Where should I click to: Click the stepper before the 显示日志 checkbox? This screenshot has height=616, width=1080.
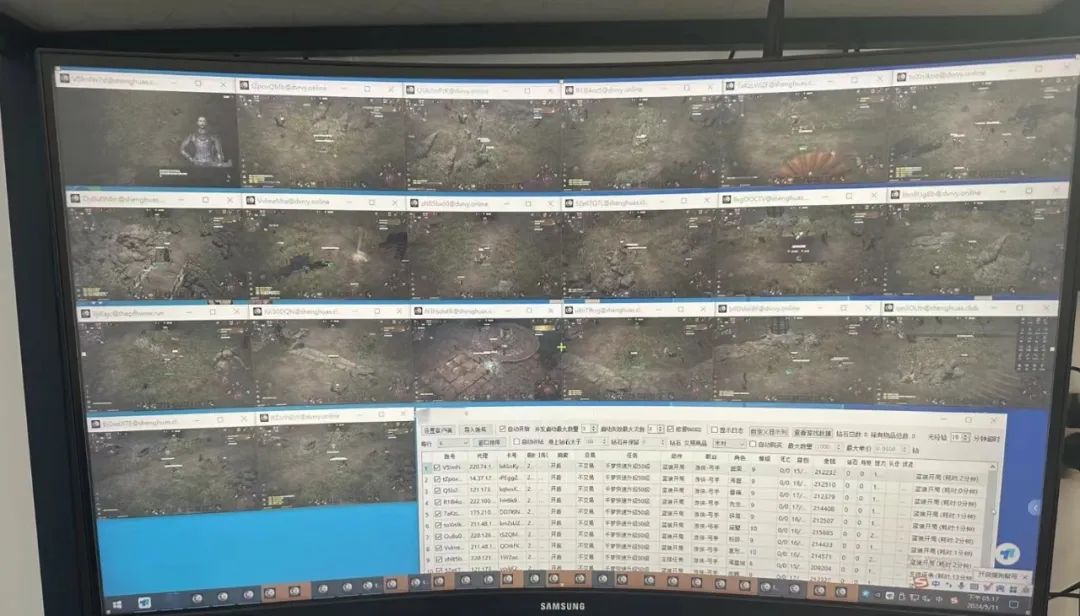[656, 429]
